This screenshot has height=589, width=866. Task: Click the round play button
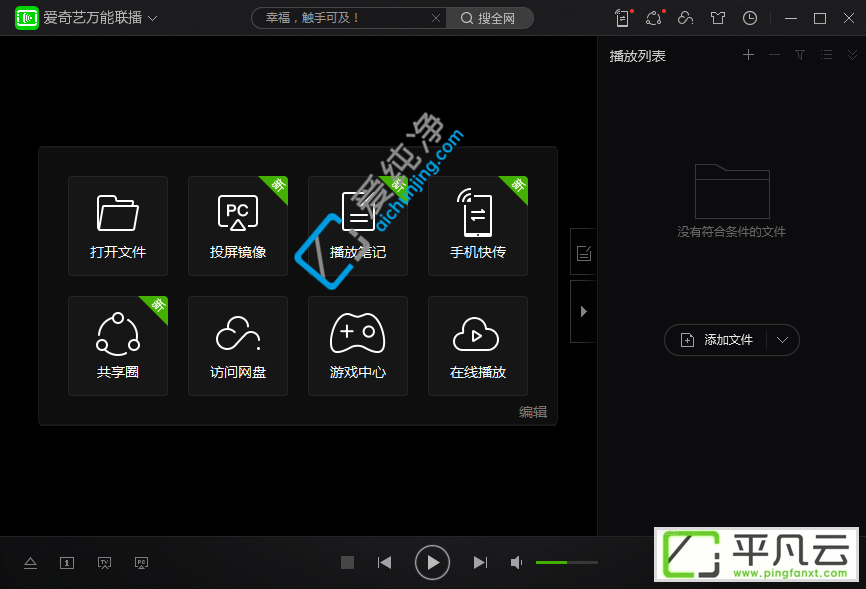pos(432,562)
